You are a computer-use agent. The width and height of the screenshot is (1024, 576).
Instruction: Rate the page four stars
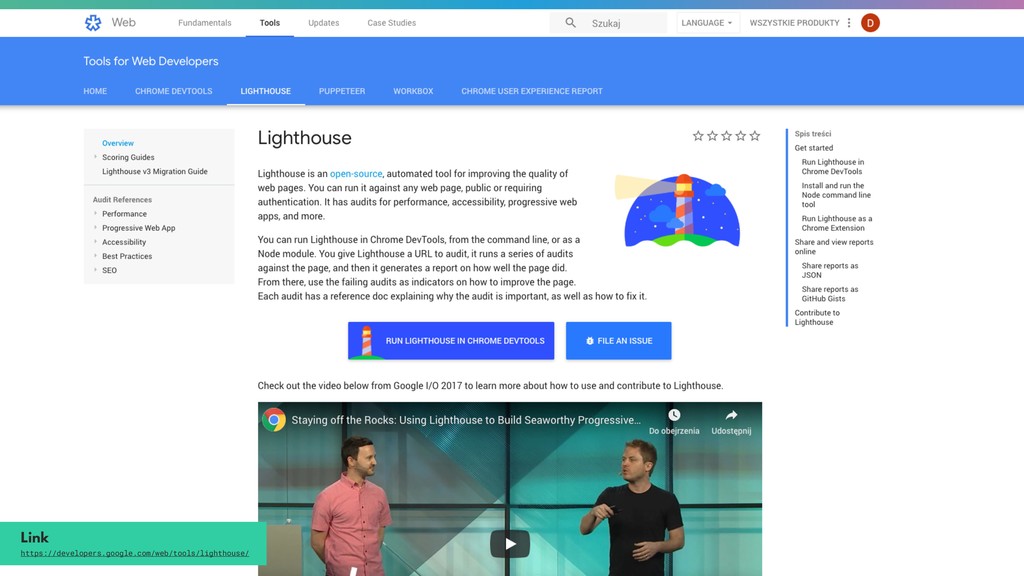tap(741, 136)
